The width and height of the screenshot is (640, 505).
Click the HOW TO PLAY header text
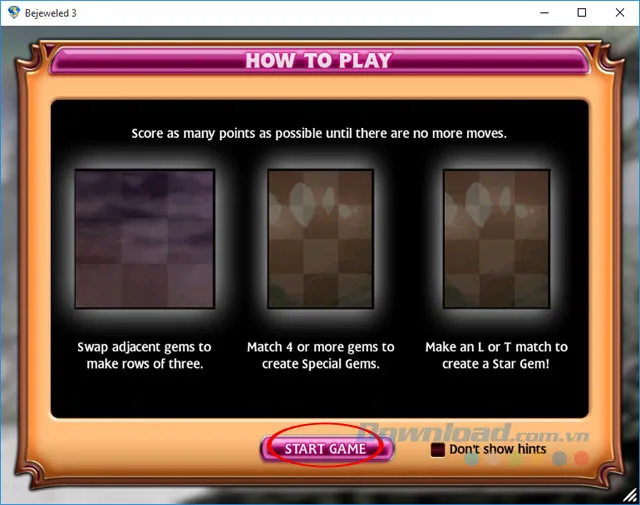point(319,61)
